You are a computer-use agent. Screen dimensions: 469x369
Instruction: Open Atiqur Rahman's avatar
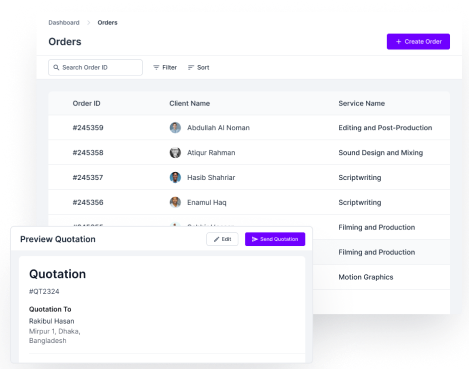click(175, 153)
